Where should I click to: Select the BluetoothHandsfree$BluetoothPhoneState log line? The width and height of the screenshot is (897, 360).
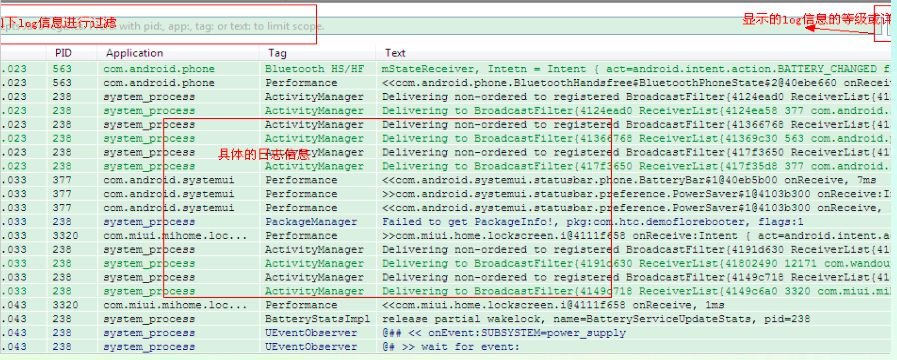[636, 83]
